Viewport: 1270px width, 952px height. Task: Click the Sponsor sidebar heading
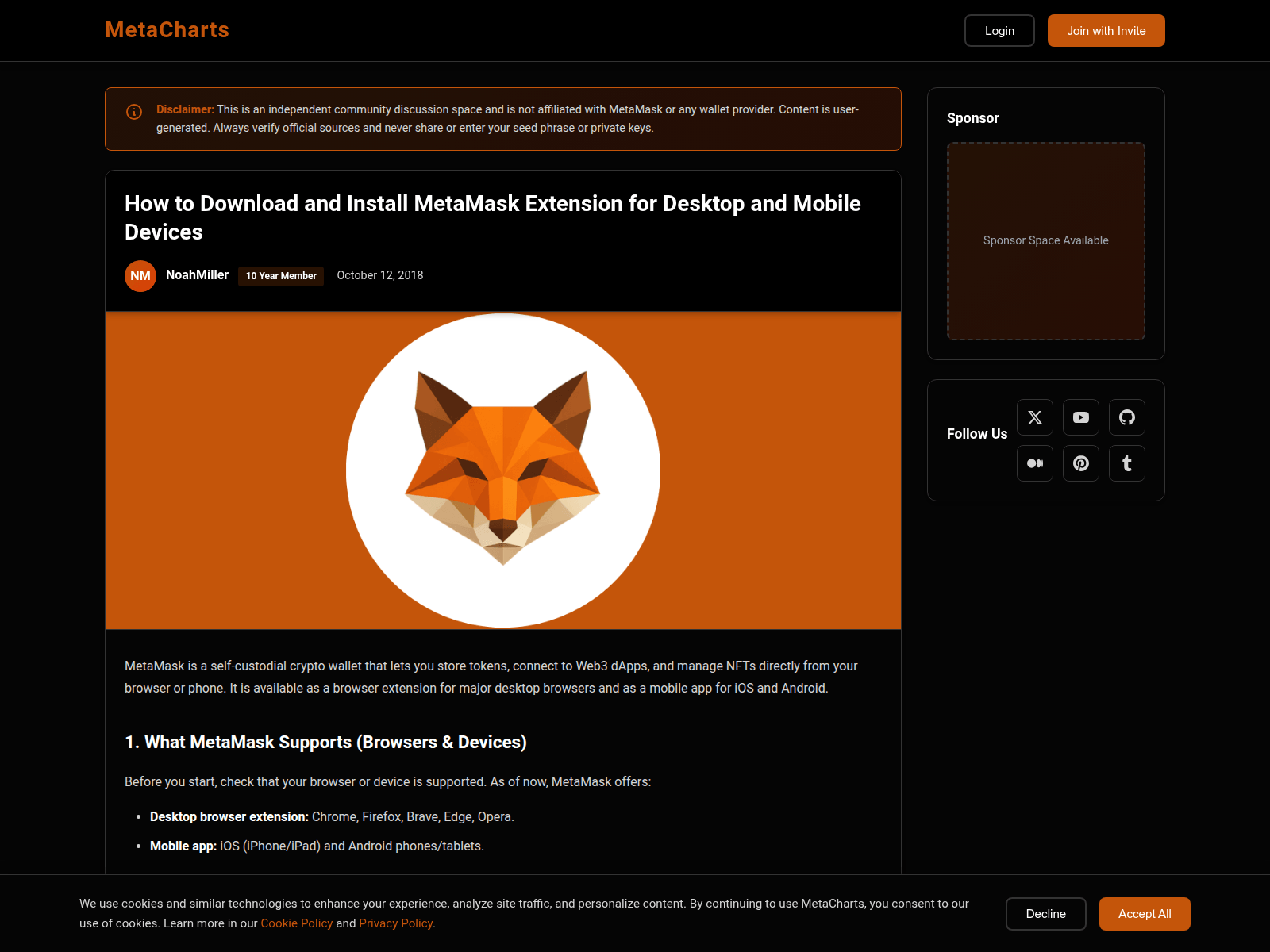tap(973, 118)
